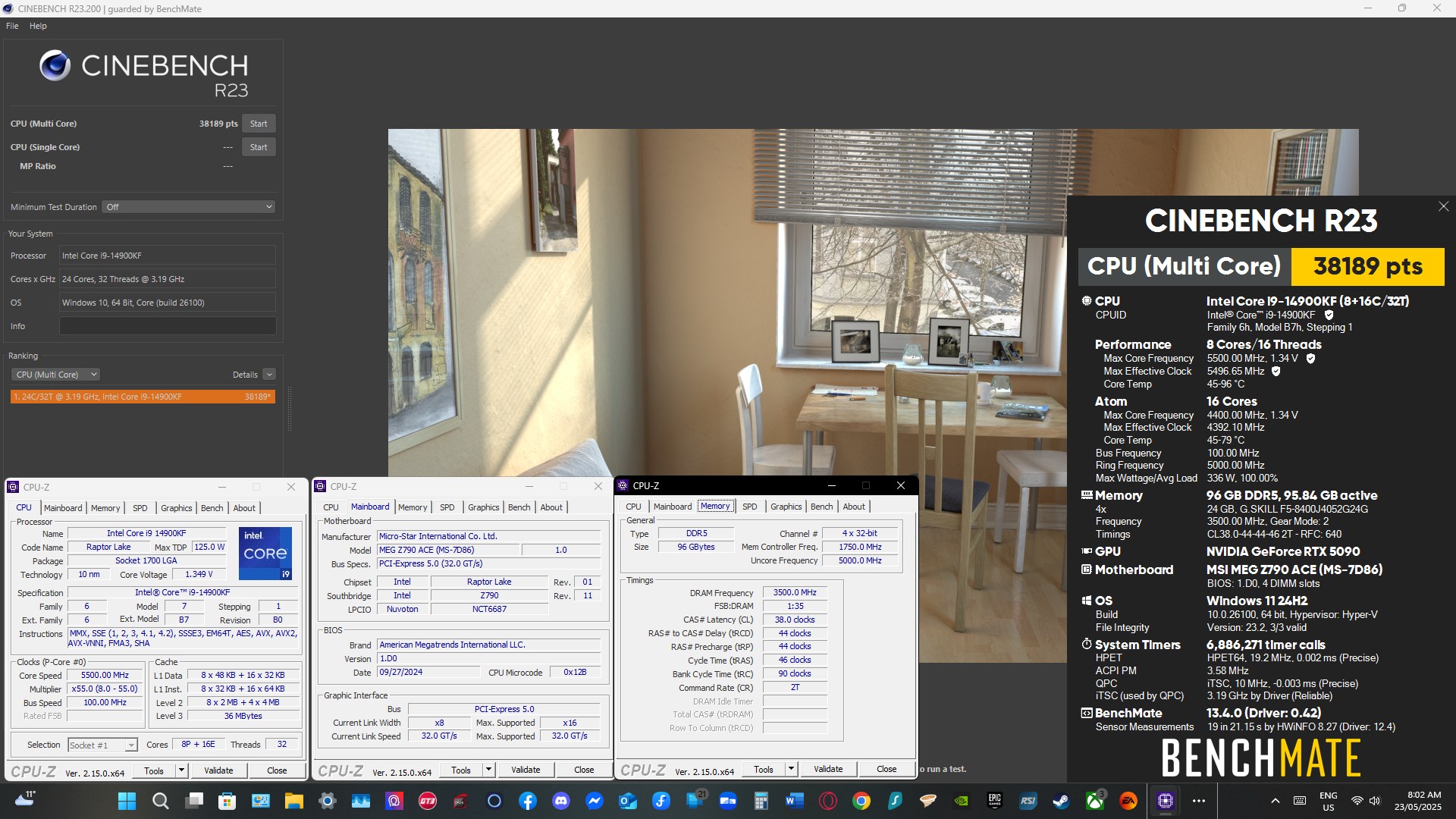Start the CPU (Single Core) test

[x=259, y=147]
